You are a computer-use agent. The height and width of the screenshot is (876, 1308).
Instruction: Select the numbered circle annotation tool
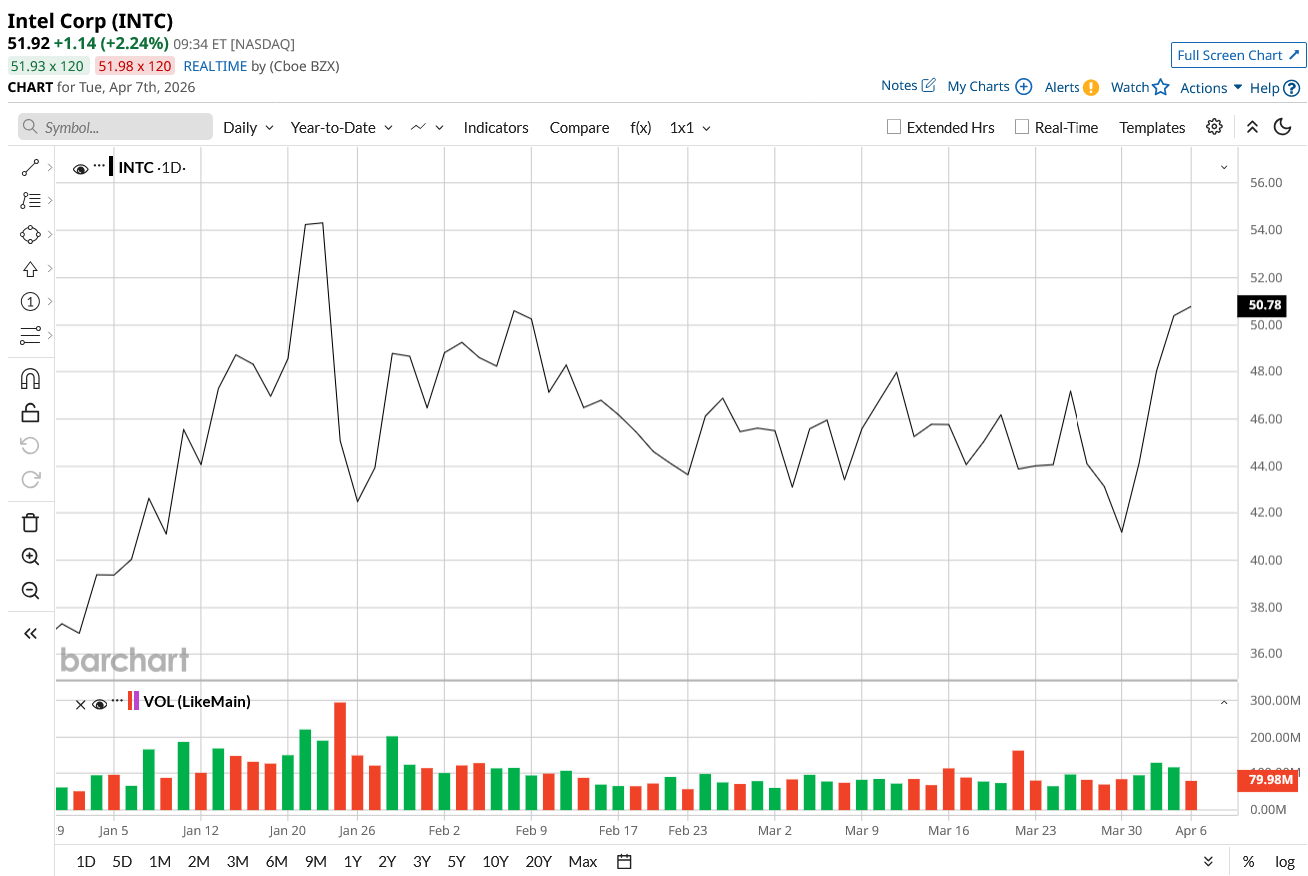pyautogui.click(x=30, y=301)
